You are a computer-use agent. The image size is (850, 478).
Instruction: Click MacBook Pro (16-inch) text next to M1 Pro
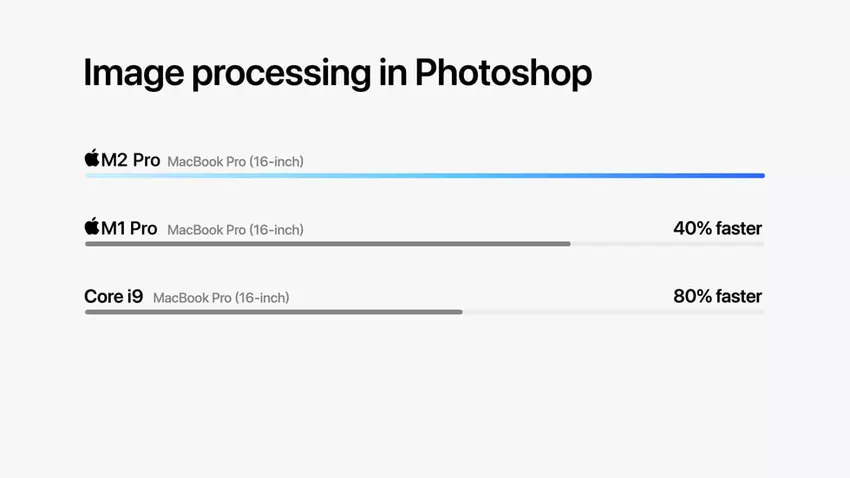click(x=235, y=230)
